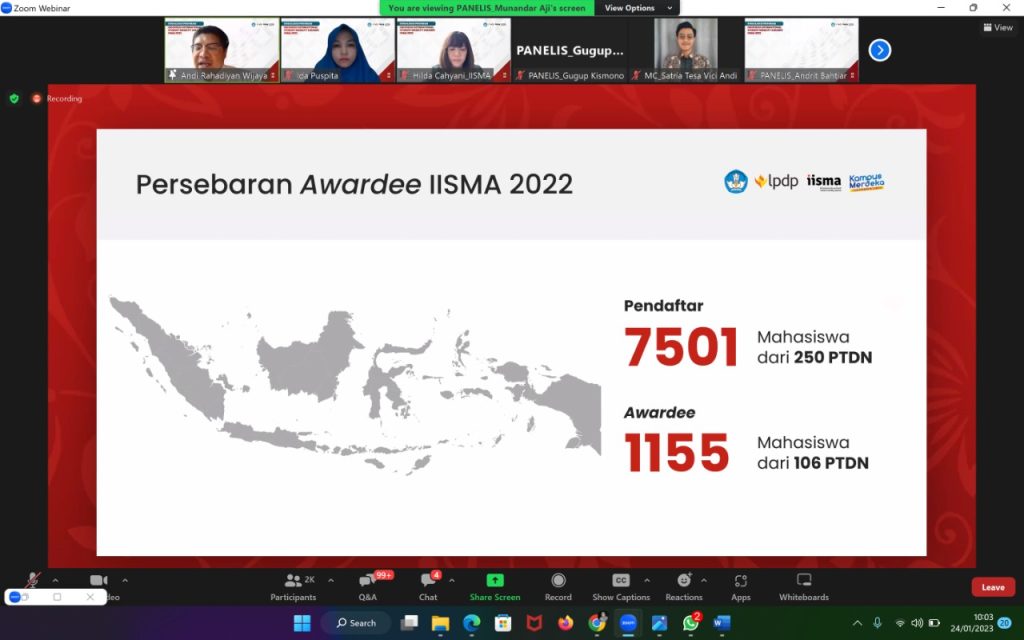
Task: Open the volume control in tray
Action: coord(917,623)
